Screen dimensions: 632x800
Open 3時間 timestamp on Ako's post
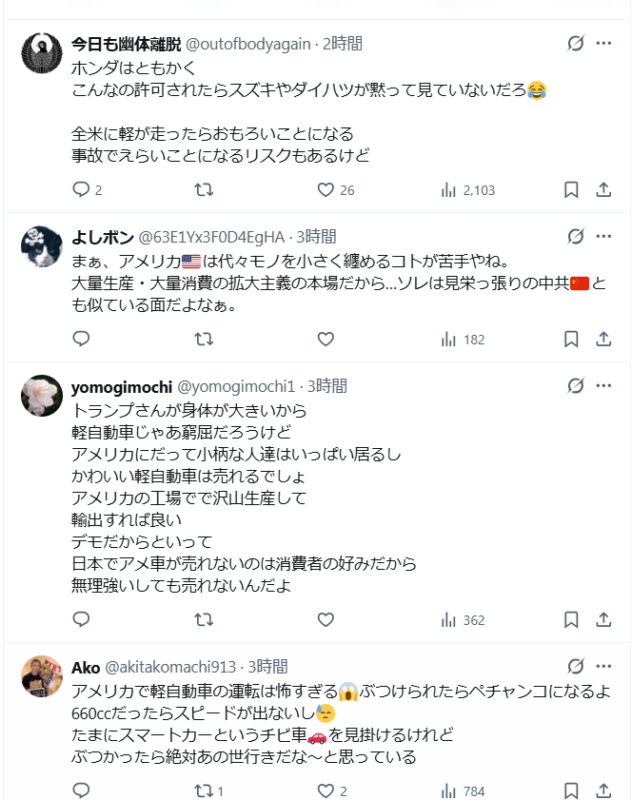268,667
